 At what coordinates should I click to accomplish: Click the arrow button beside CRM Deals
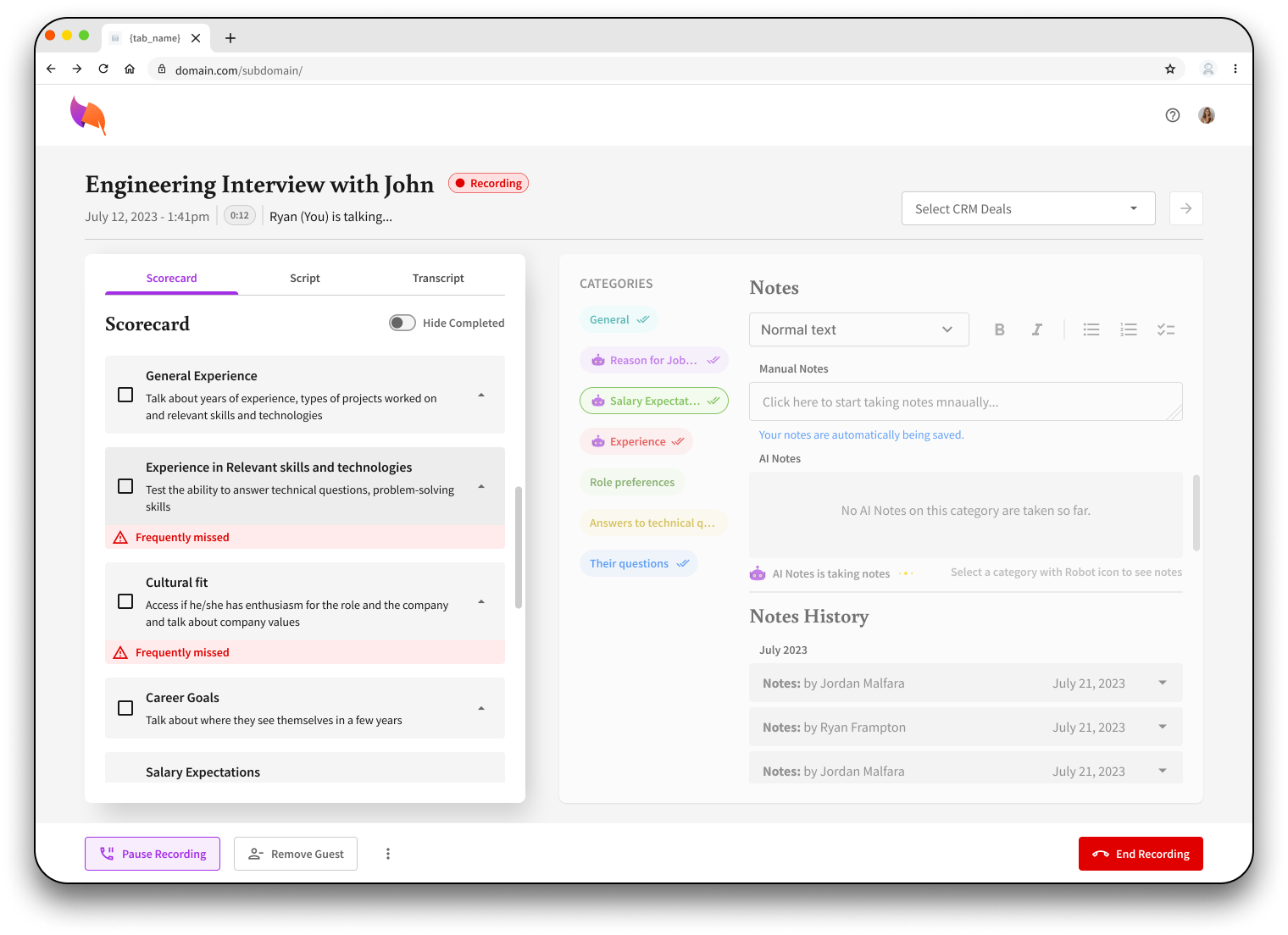click(1185, 208)
